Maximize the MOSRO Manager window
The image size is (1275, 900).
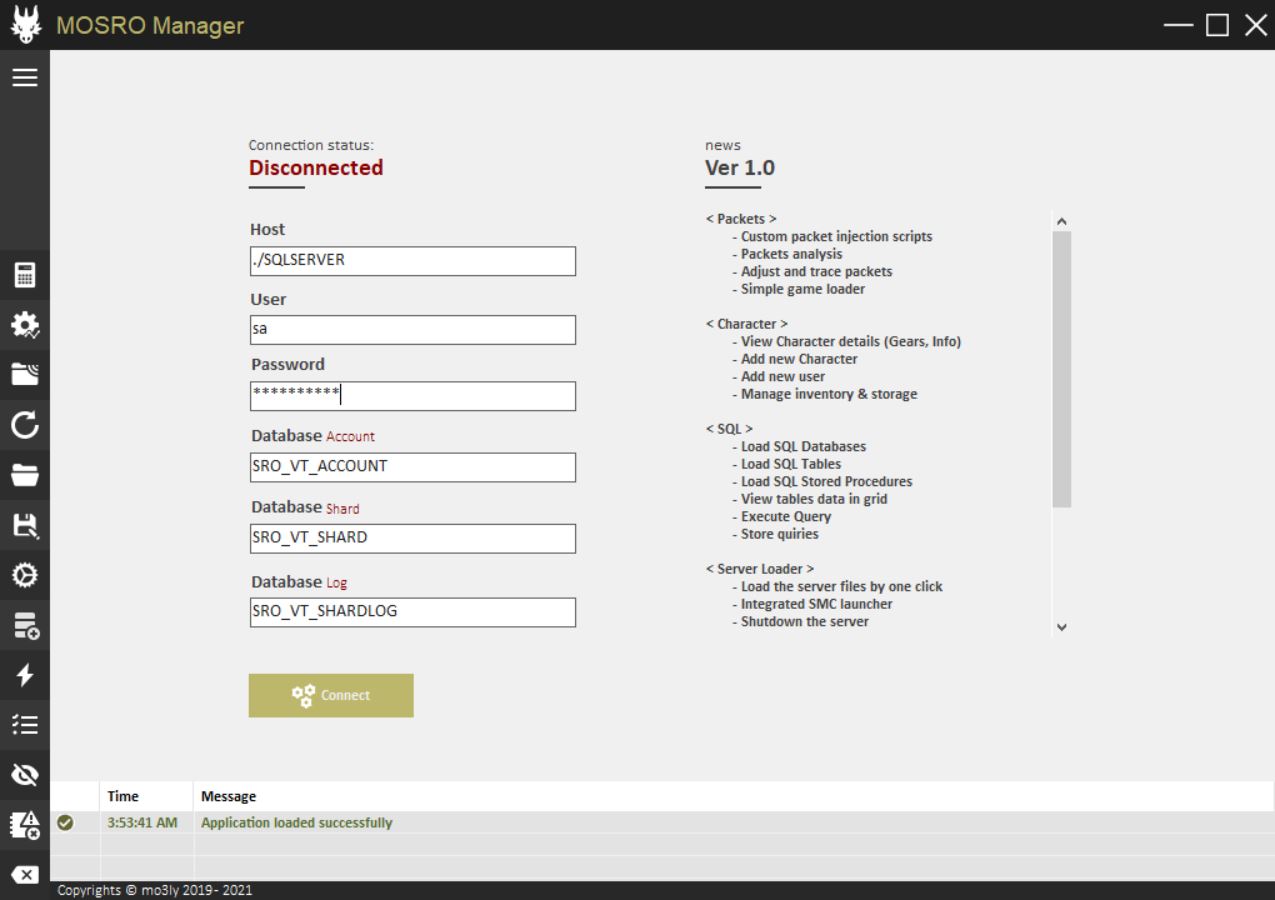click(1217, 26)
